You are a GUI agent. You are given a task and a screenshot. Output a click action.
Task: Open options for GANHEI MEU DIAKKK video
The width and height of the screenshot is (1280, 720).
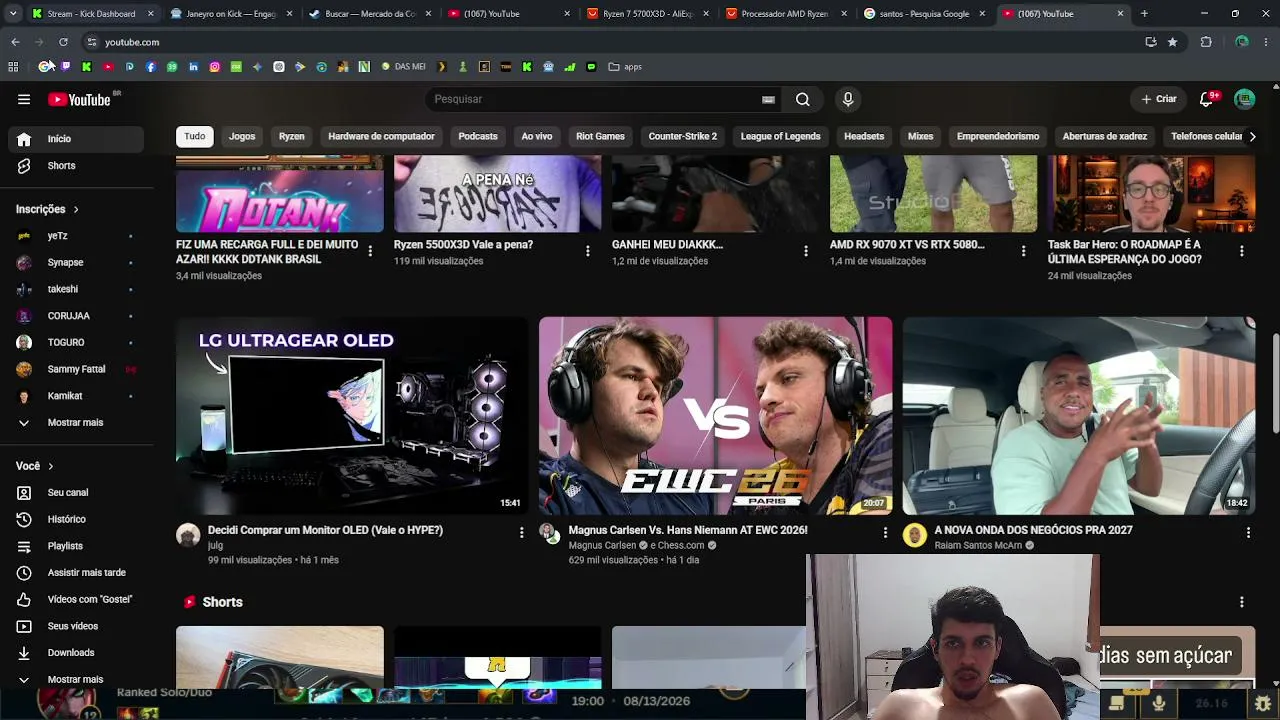[806, 251]
